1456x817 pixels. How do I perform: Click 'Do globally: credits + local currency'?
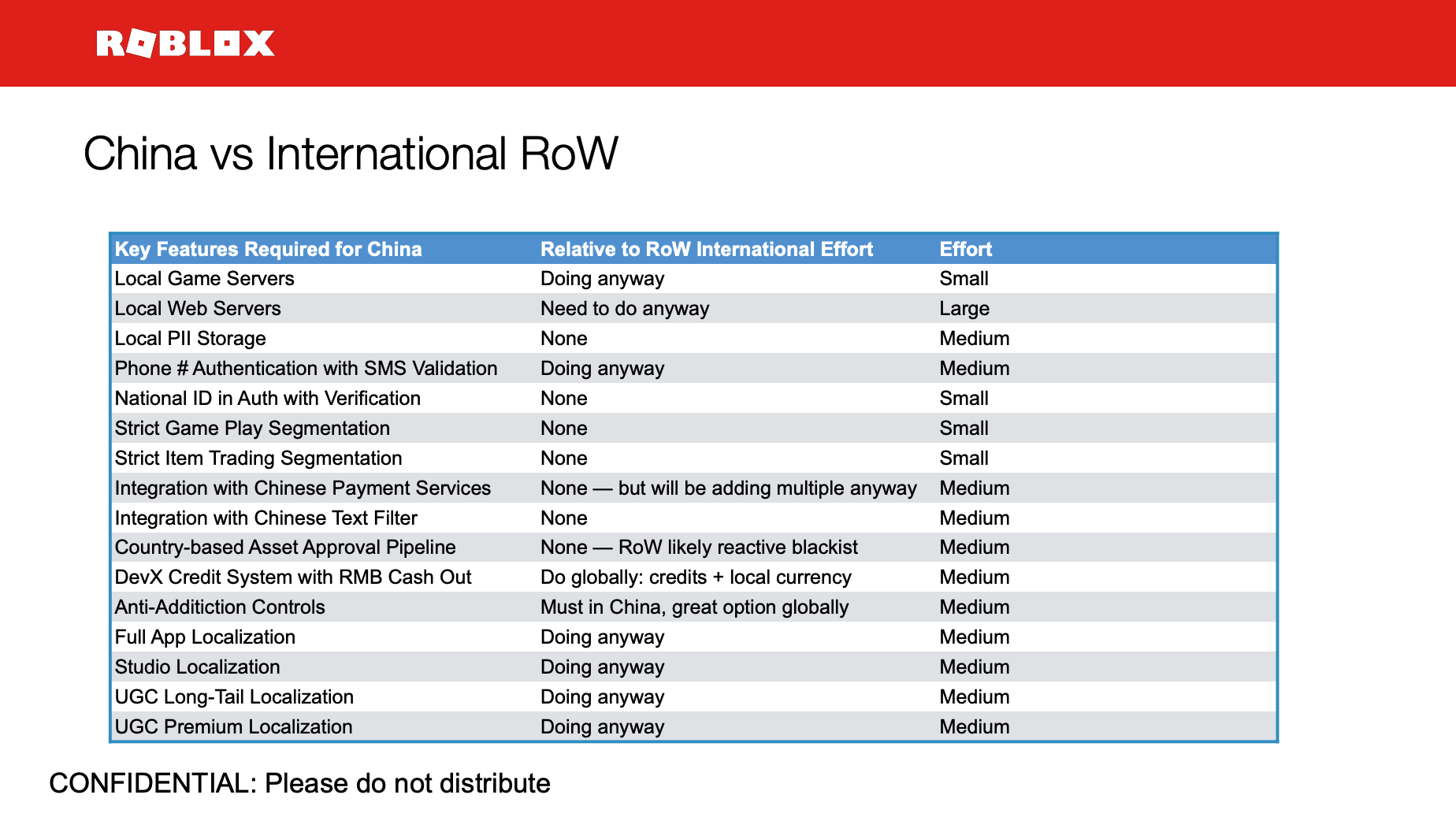coord(696,577)
